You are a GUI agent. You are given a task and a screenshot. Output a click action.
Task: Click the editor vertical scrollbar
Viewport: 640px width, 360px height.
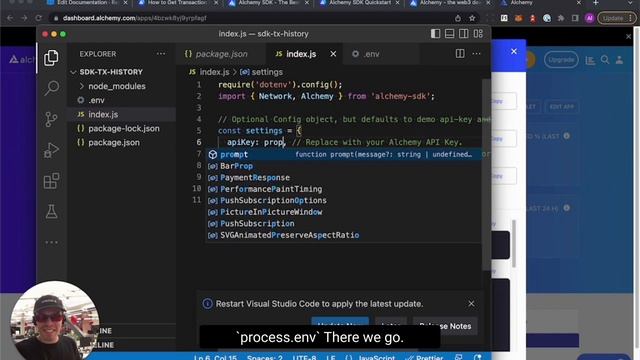486,174
